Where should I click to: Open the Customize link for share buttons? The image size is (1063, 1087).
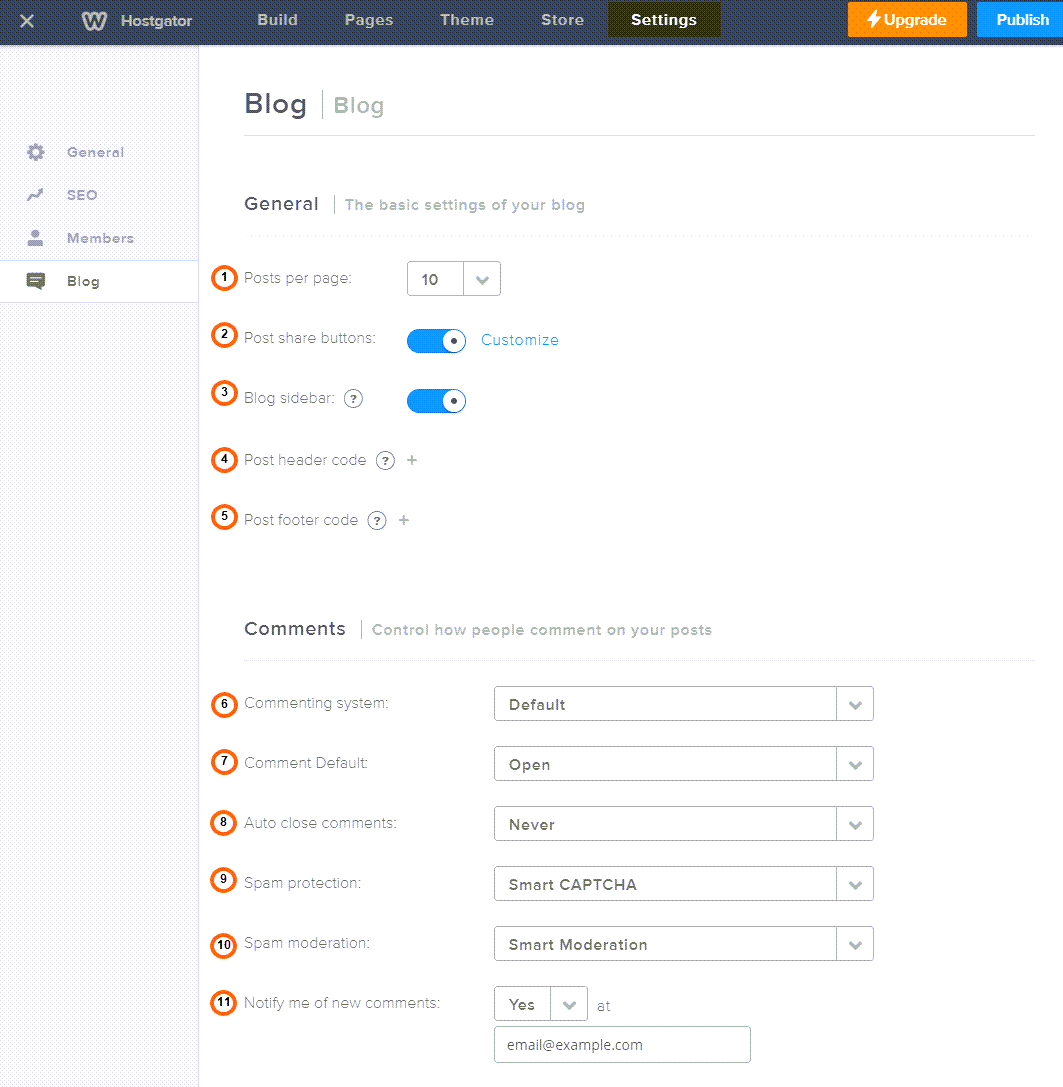[519, 340]
